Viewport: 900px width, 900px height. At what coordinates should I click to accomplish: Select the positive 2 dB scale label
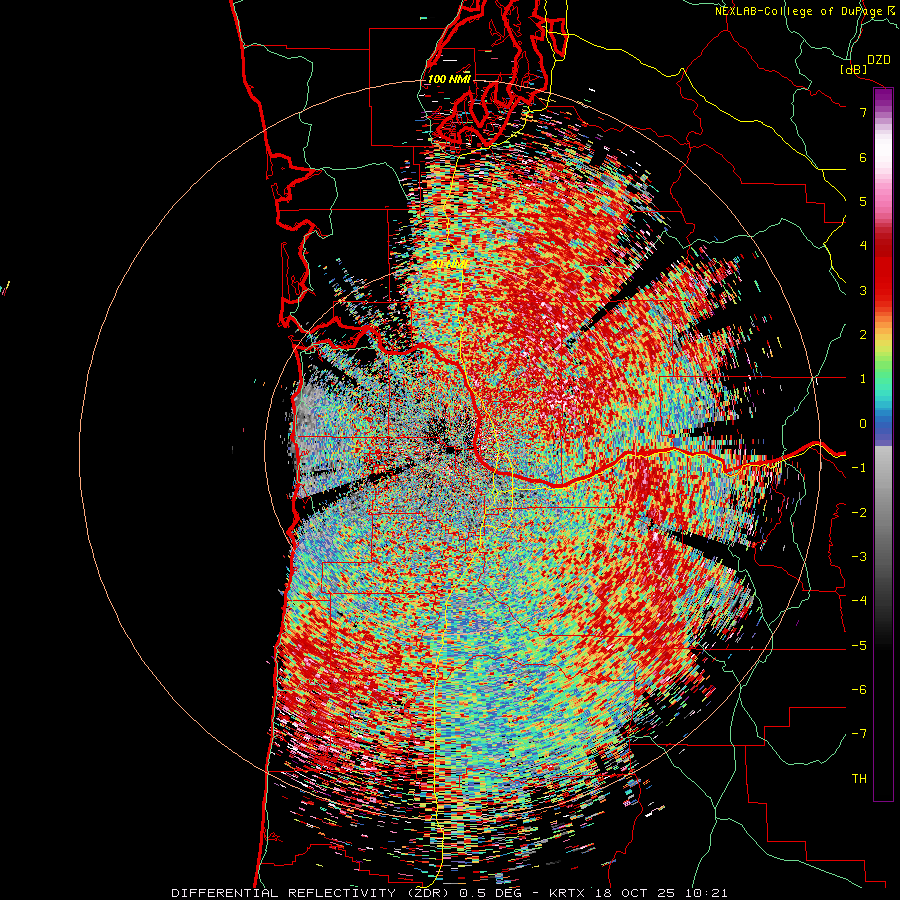click(x=863, y=335)
